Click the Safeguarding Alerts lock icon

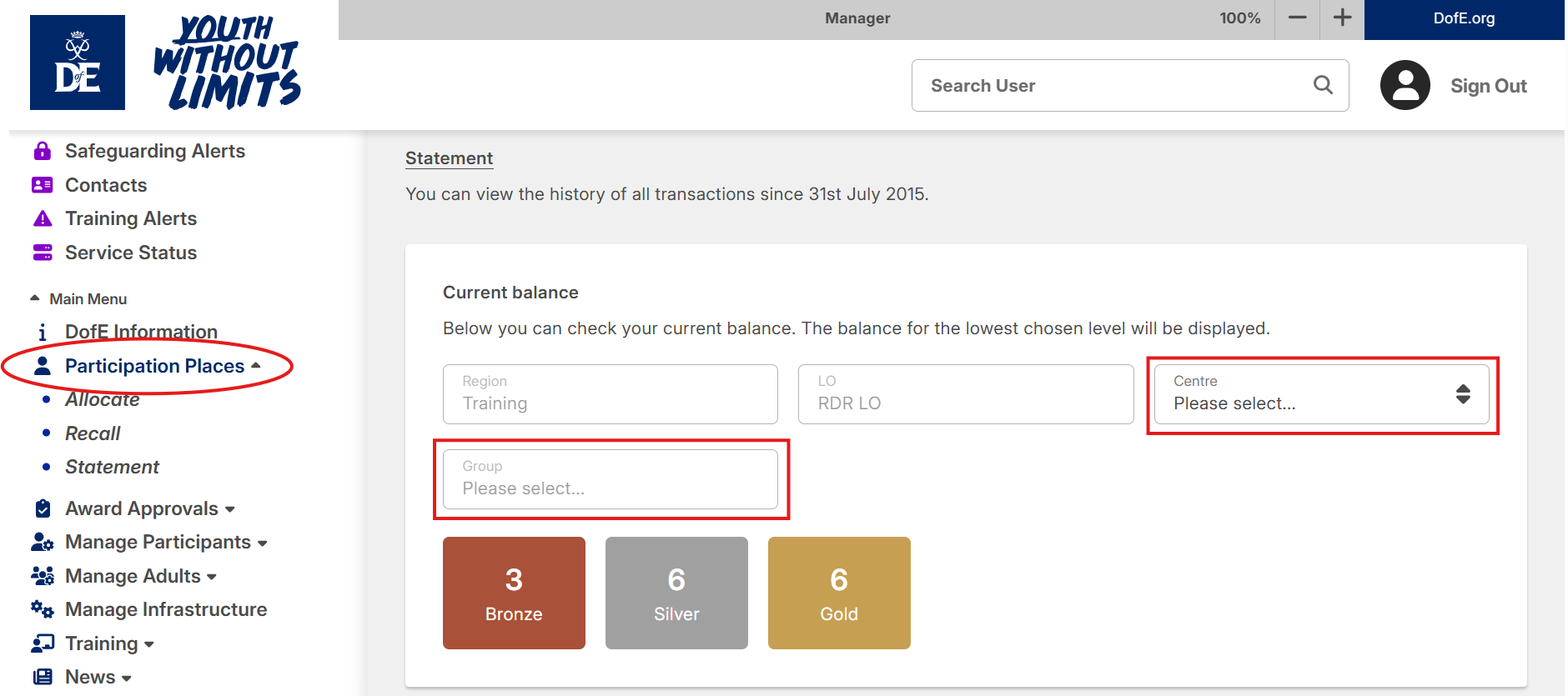point(43,151)
